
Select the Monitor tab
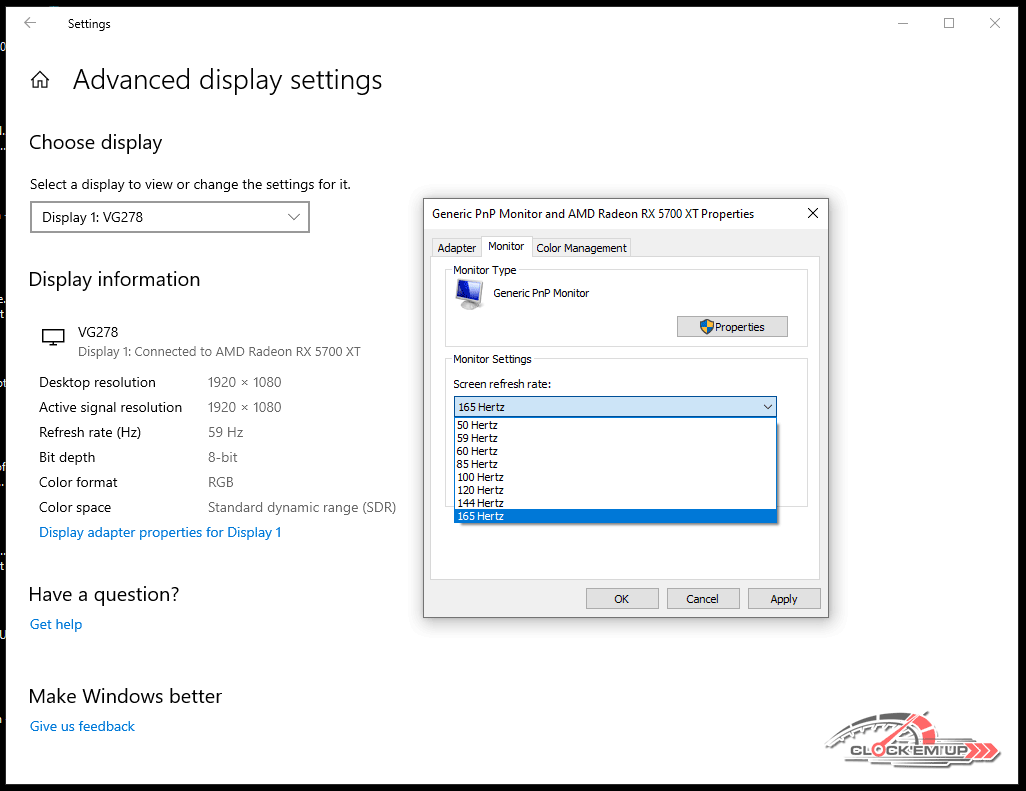point(506,246)
